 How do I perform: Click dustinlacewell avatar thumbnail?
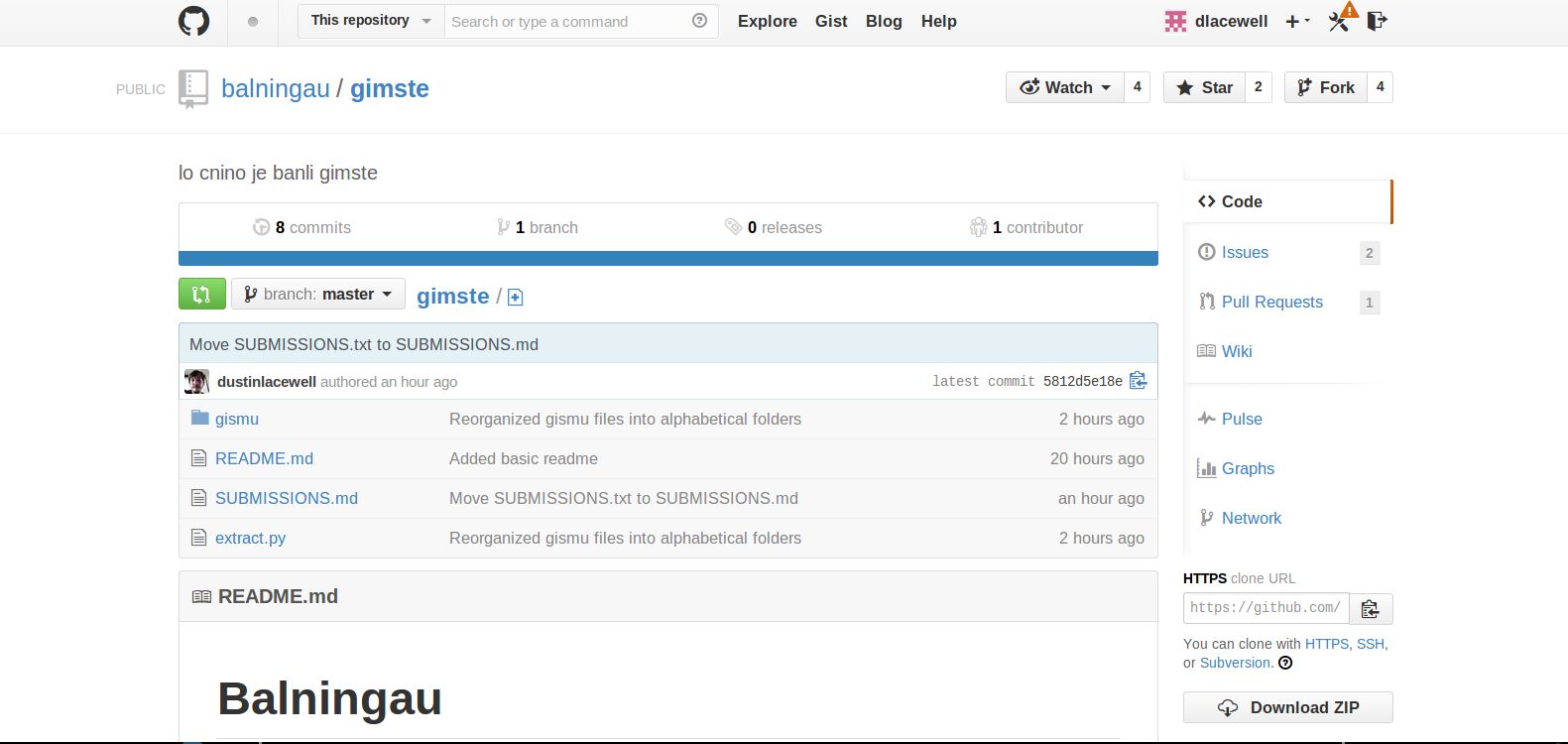point(196,381)
